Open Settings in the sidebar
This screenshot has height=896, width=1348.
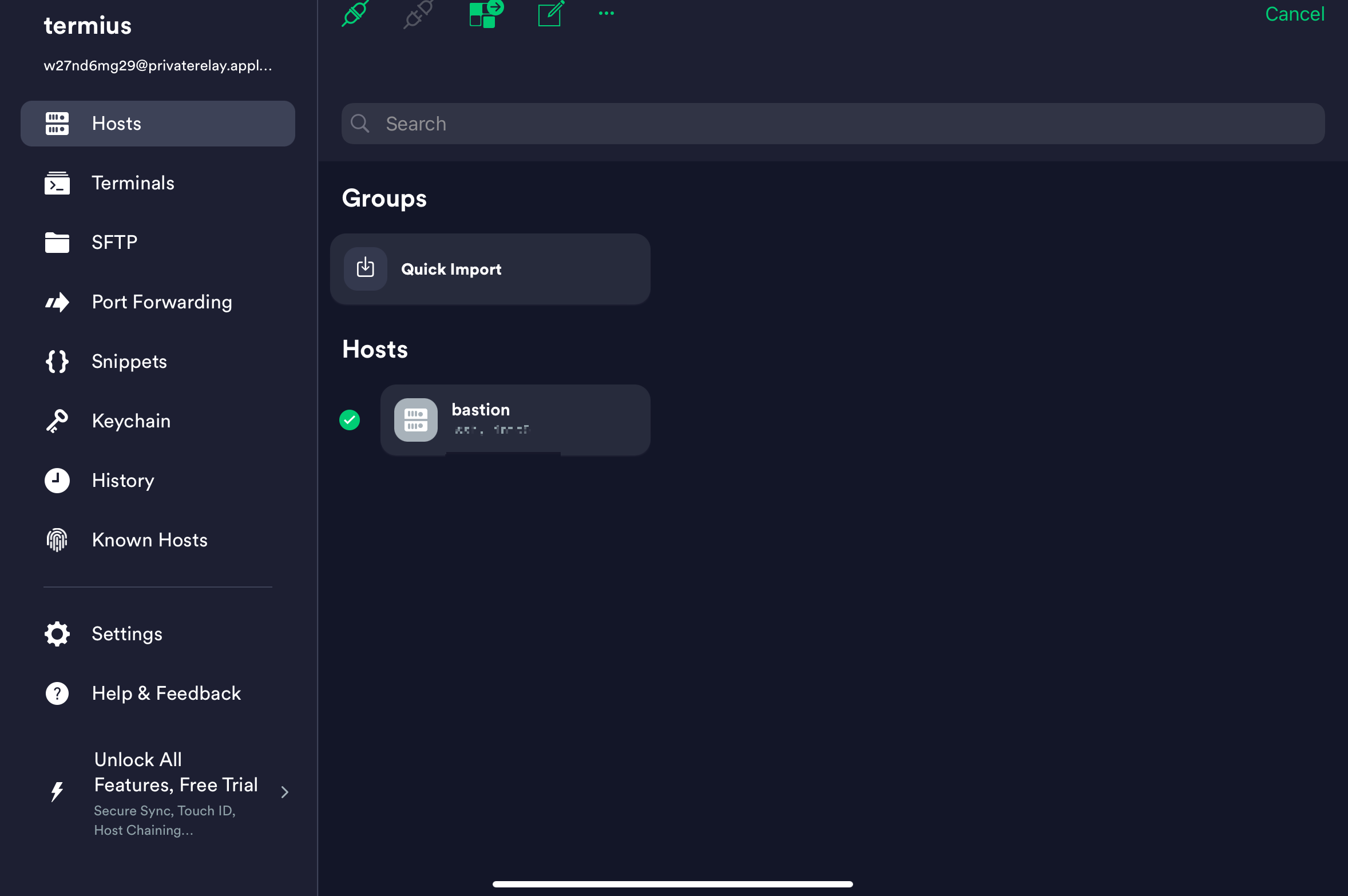158,634
